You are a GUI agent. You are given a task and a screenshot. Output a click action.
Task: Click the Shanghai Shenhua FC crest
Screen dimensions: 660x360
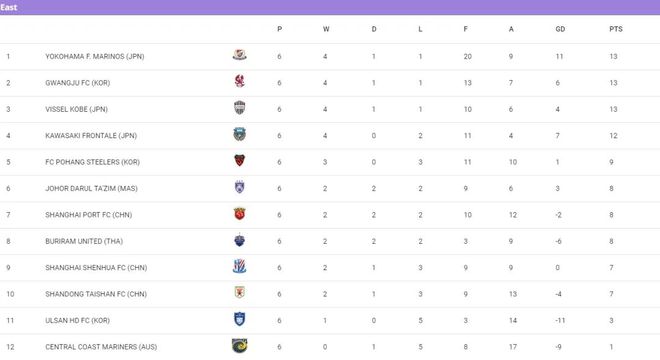coord(240,266)
